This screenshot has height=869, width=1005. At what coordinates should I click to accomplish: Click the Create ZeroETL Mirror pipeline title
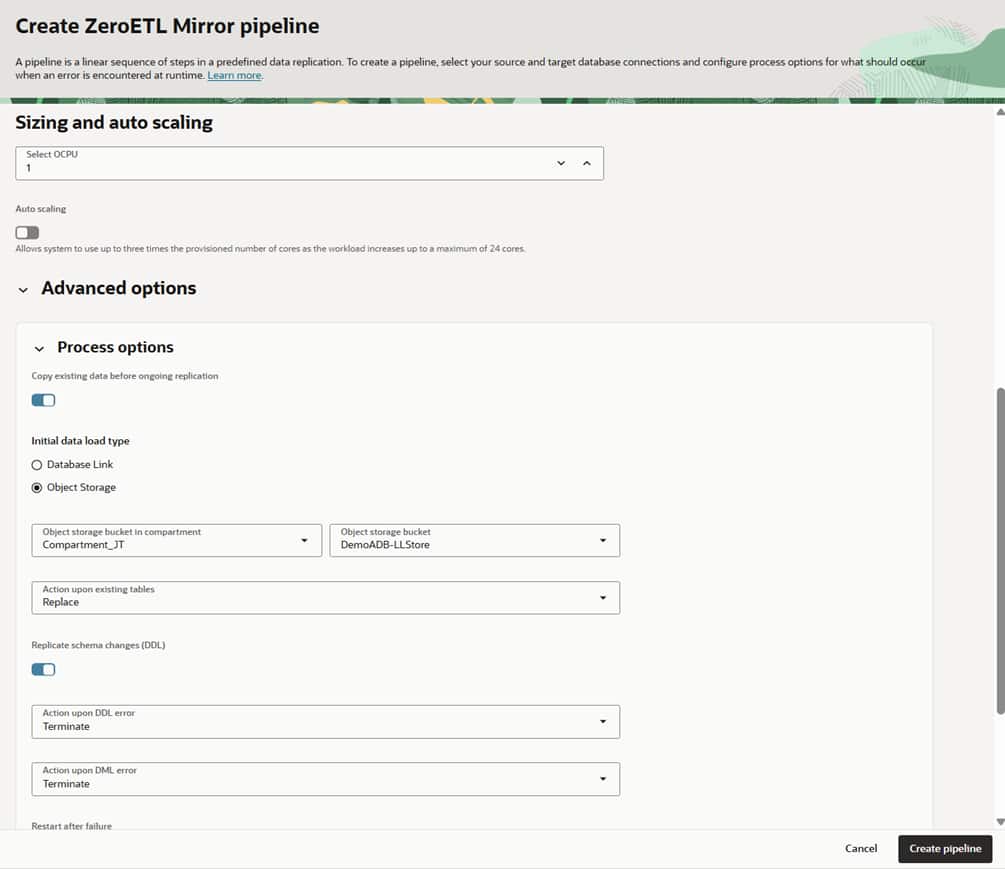point(167,26)
